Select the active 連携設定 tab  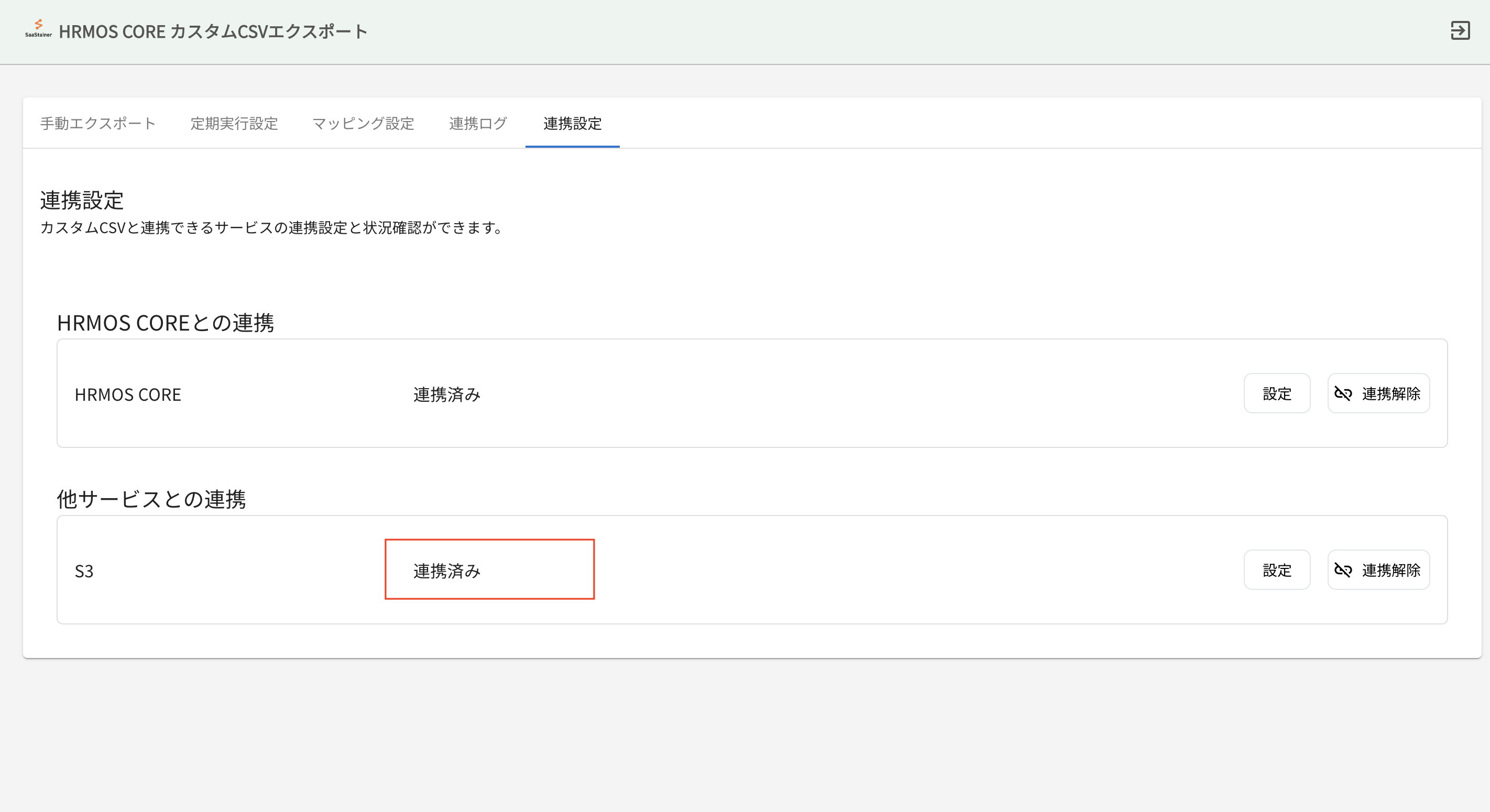point(572,123)
